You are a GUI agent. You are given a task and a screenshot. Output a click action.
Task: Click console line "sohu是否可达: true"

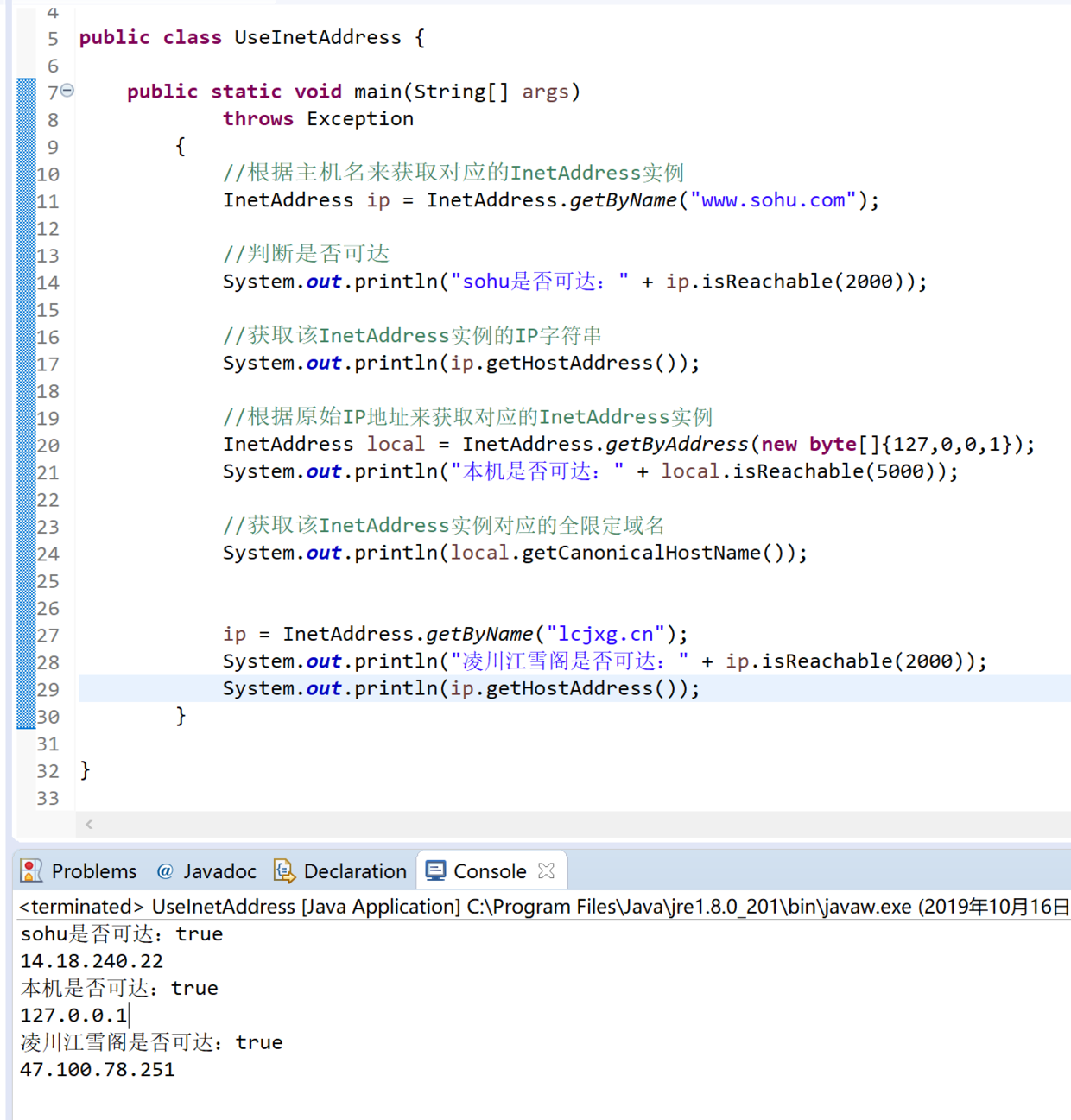(122, 934)
